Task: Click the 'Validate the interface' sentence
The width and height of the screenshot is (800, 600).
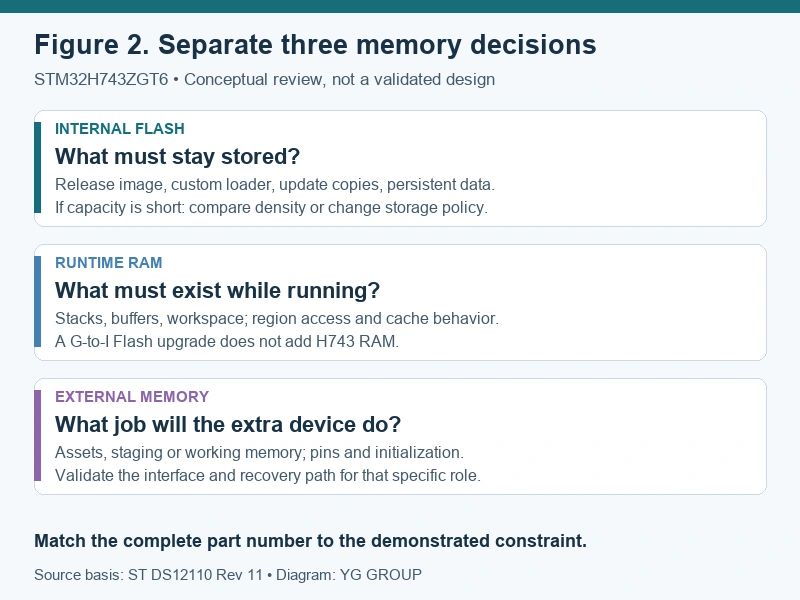Action: (x=268, y=476)
